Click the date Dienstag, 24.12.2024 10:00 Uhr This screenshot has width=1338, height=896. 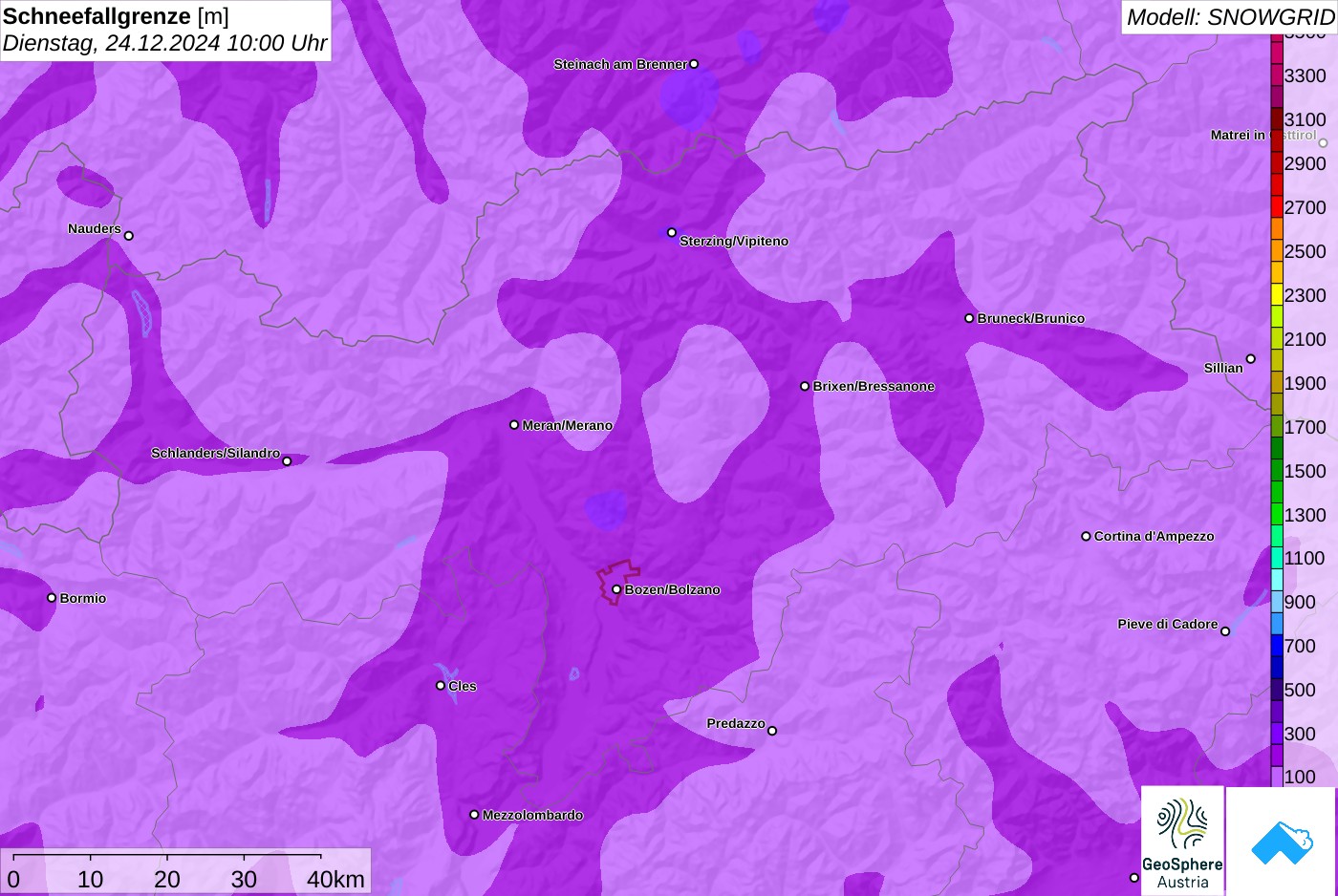pos(164,43)
